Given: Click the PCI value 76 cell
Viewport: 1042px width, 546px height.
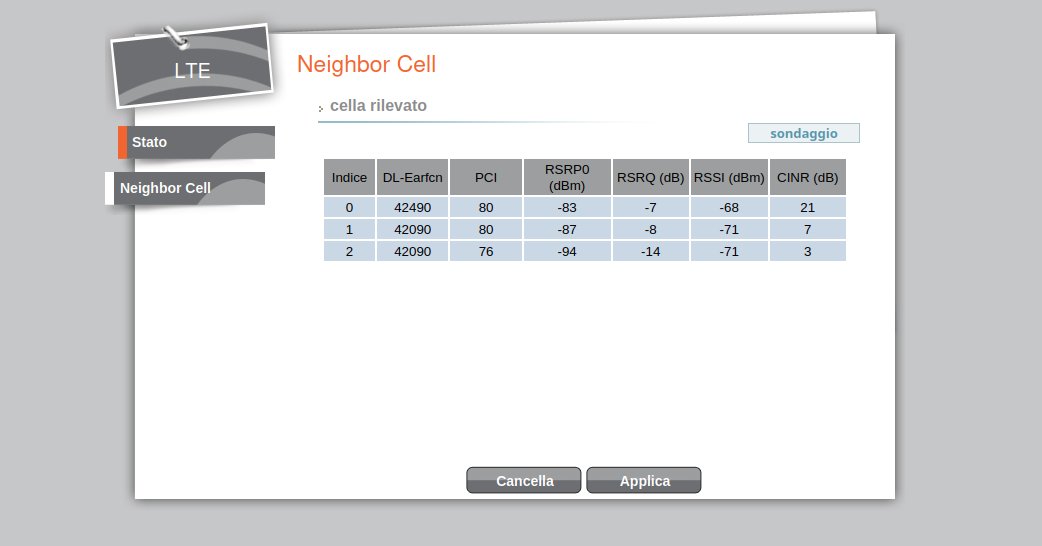Looking at the screenshot, I should (486, 251).
